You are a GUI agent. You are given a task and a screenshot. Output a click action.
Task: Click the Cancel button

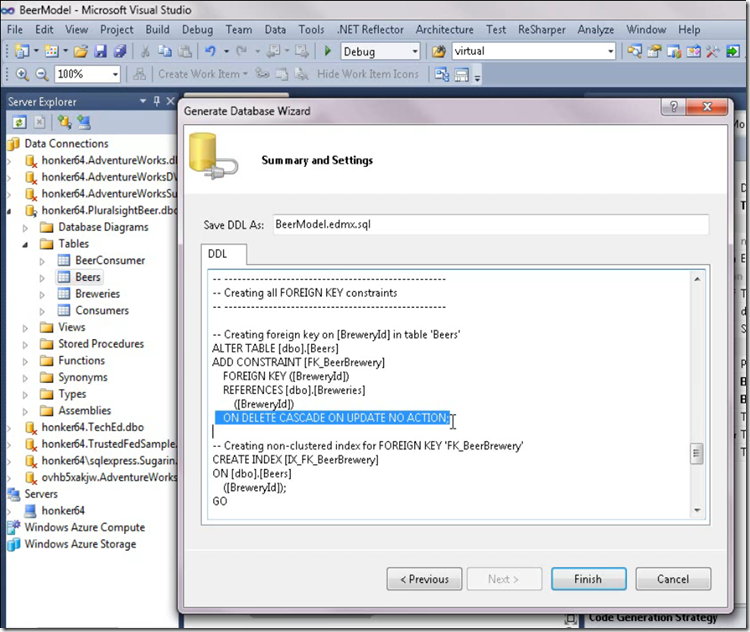point(673,579)
